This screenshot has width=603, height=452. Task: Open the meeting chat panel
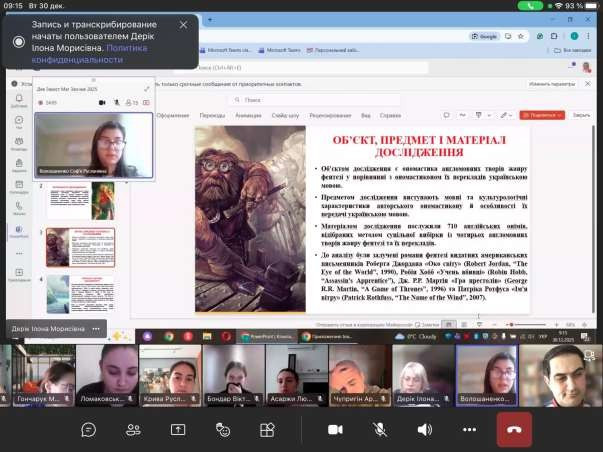89,429
